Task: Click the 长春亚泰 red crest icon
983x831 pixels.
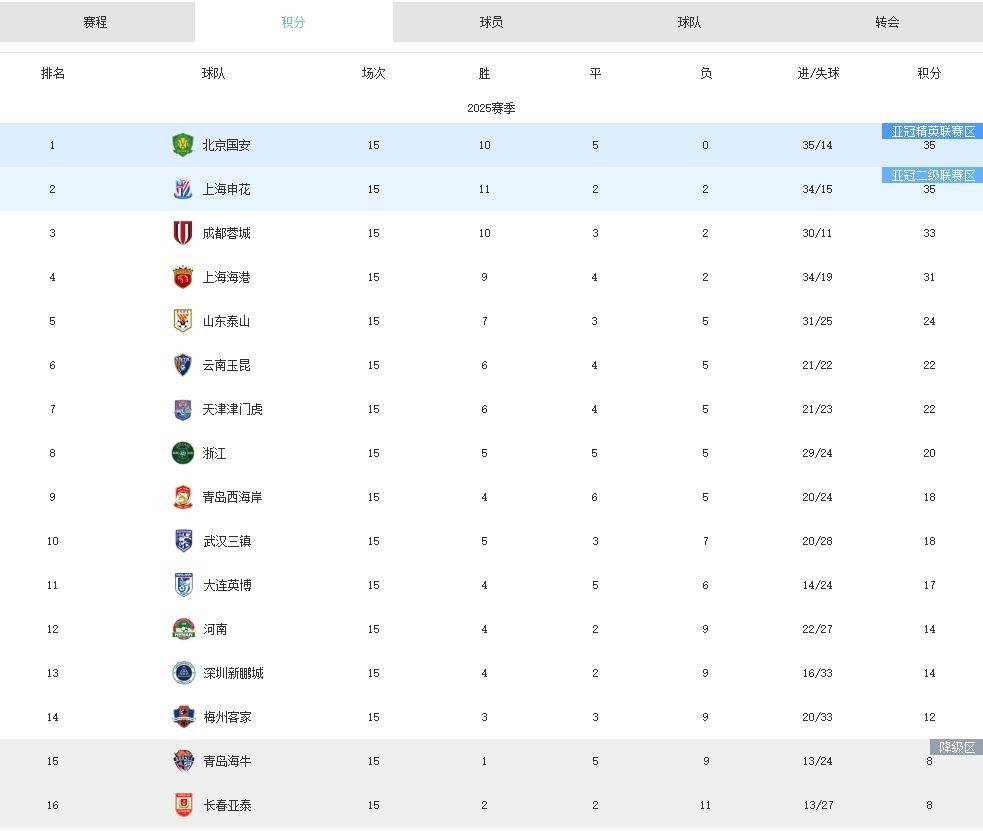Action: coord(182,805)
